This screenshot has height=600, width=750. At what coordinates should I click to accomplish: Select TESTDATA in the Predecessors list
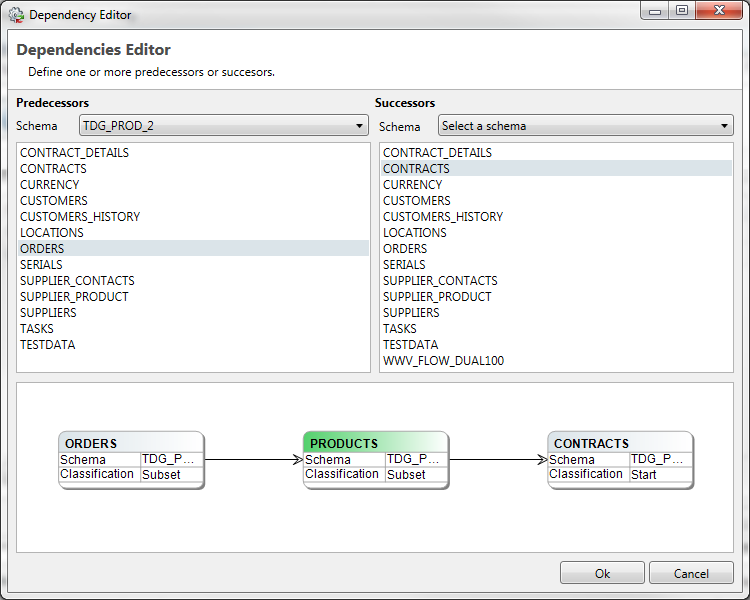point(47,345)
